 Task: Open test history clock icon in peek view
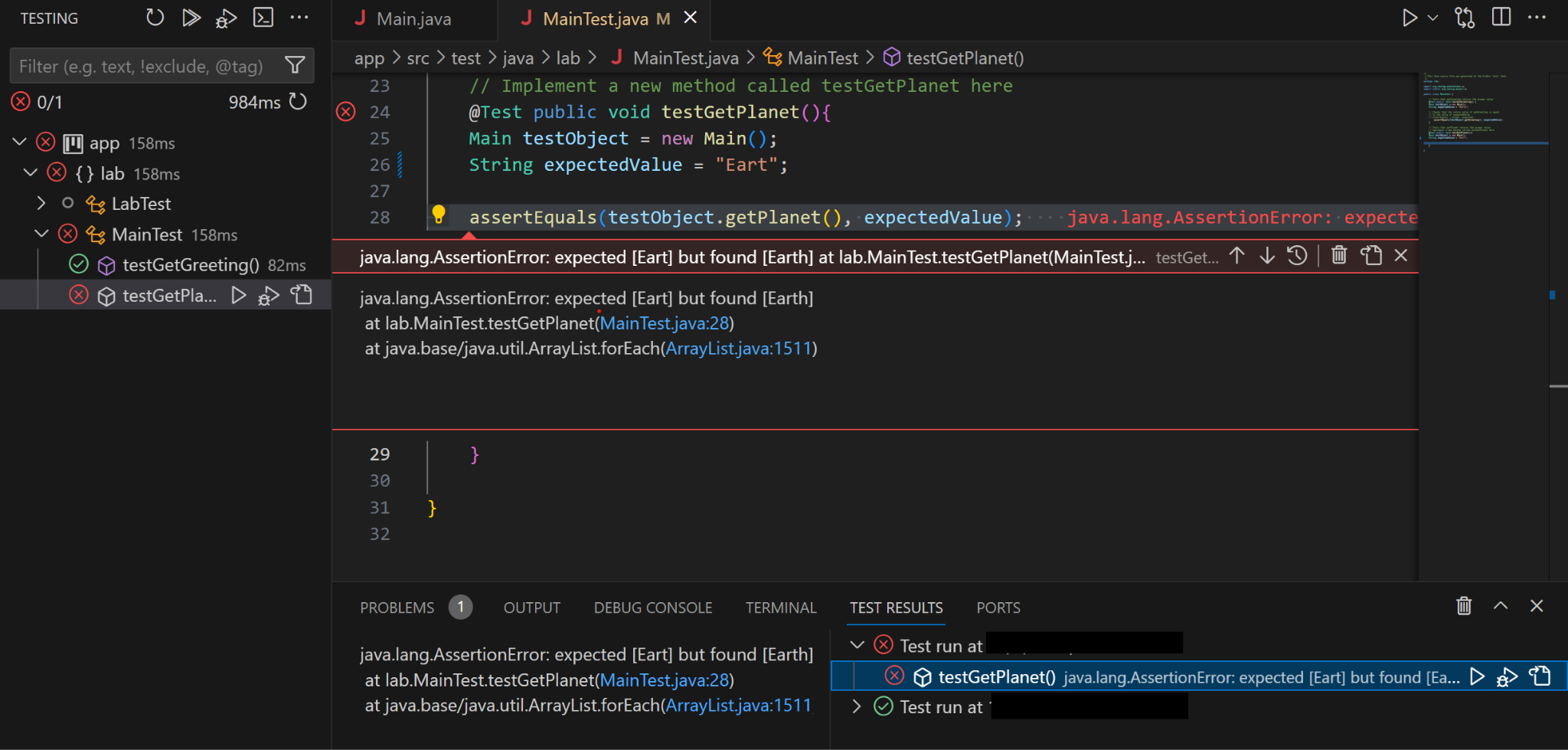click(1297, 256)
